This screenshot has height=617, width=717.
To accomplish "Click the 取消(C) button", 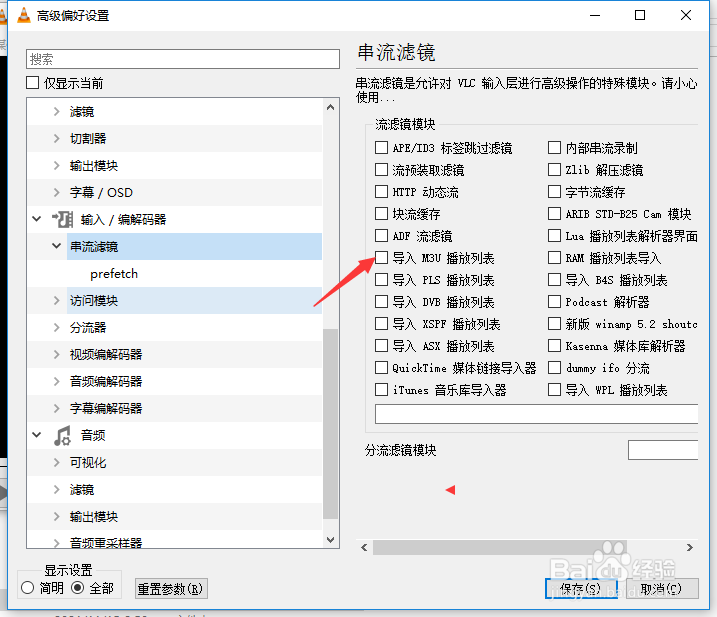I will pyautogui.click(x=662, y=589).
